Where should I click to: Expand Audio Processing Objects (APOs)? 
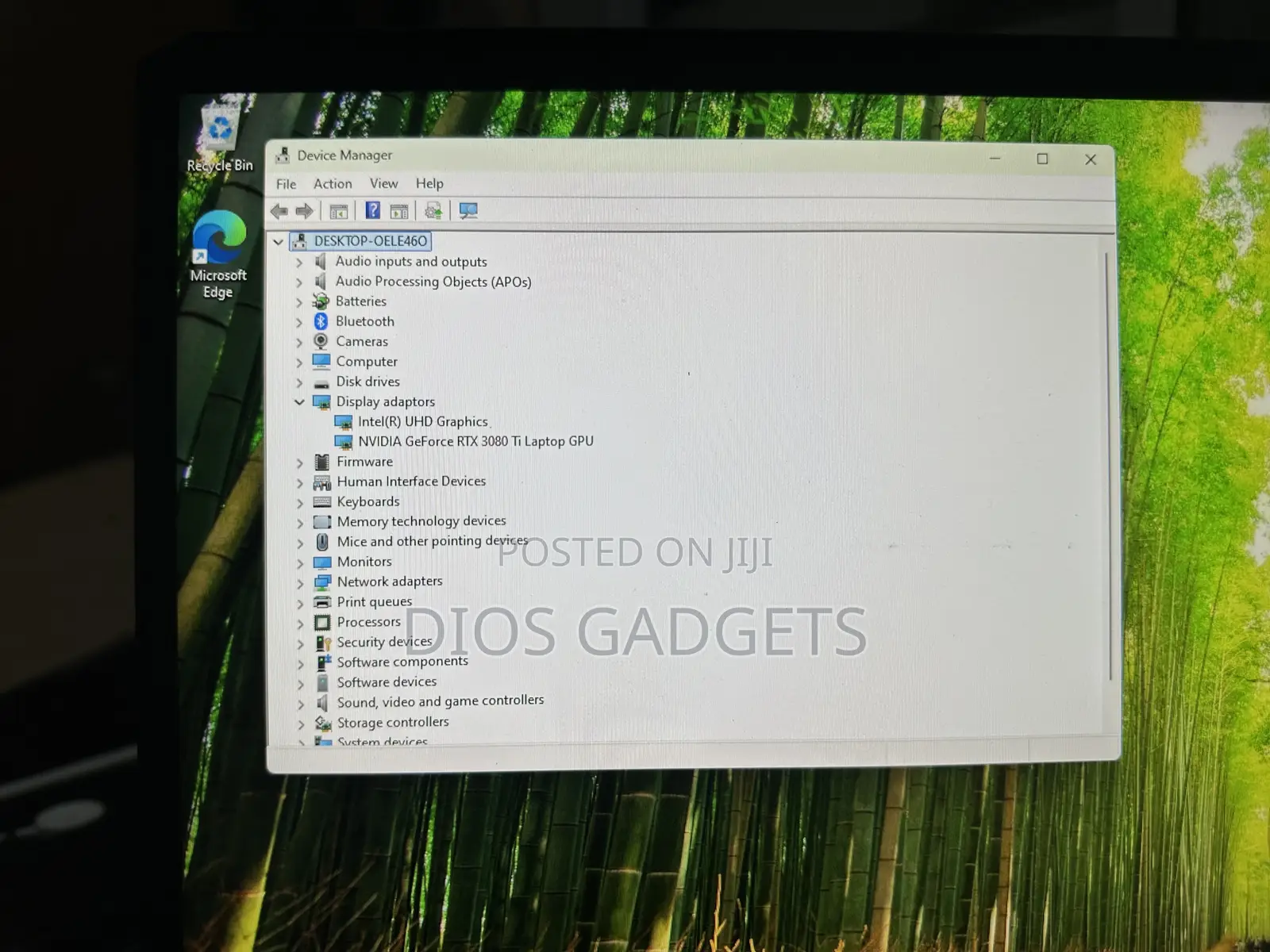299,282
